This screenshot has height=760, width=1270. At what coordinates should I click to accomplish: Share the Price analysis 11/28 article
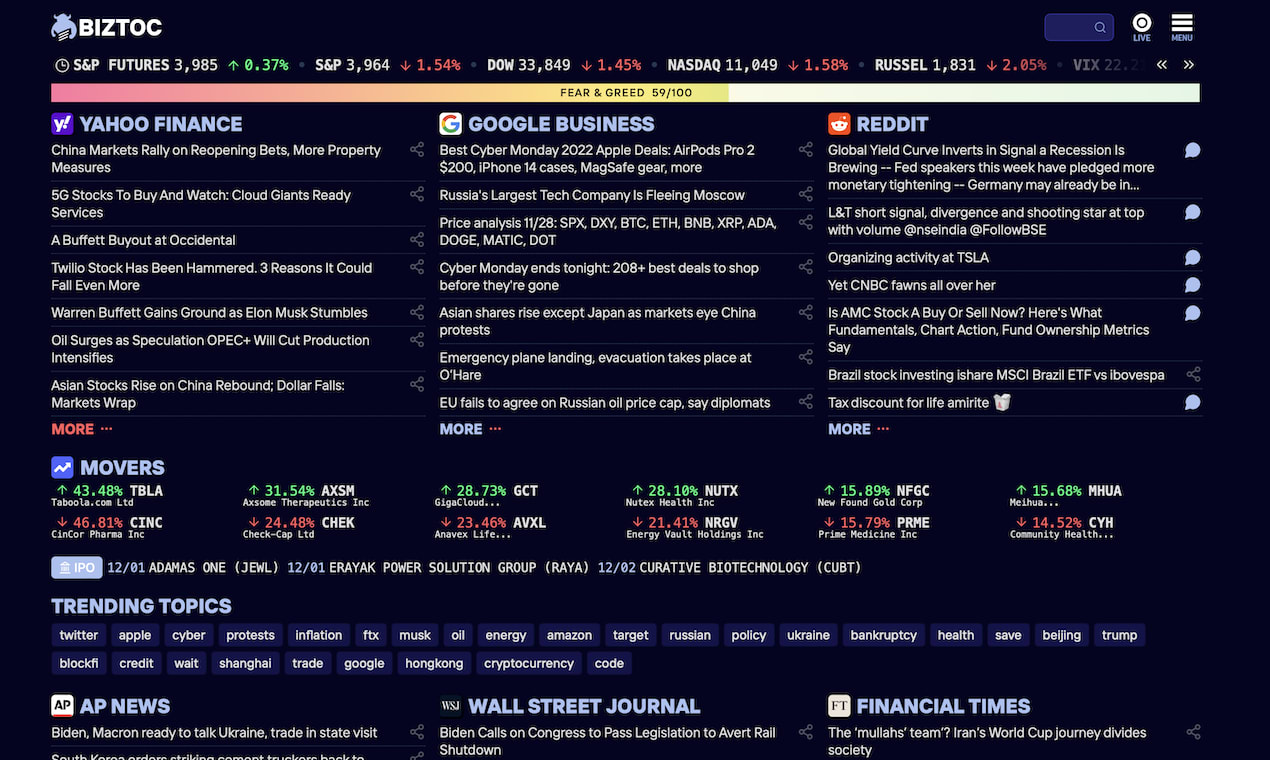[x=805, y=222]
